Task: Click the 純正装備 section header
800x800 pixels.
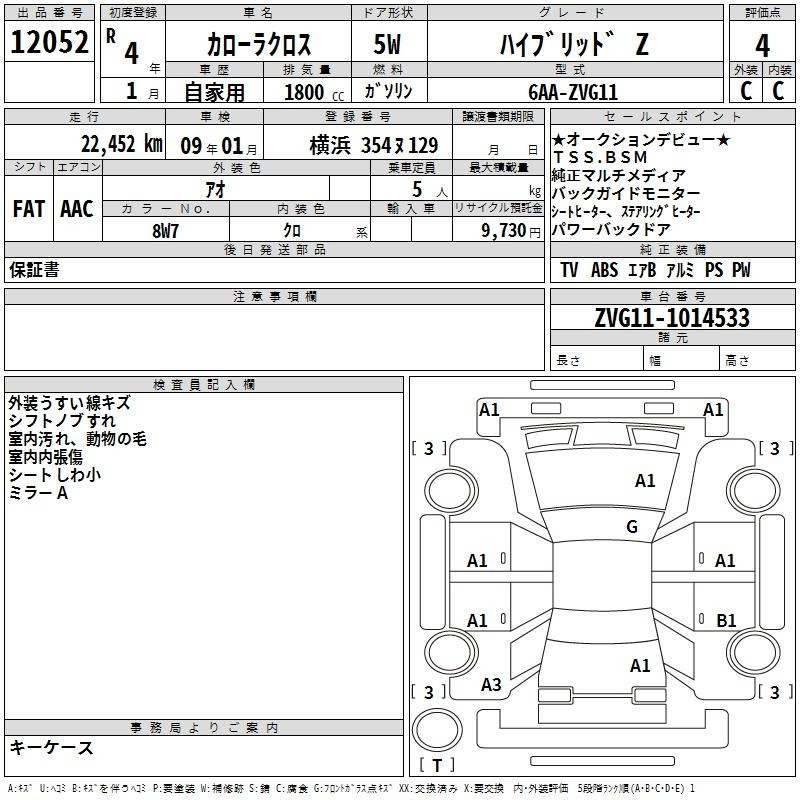Action: point(673,249)
